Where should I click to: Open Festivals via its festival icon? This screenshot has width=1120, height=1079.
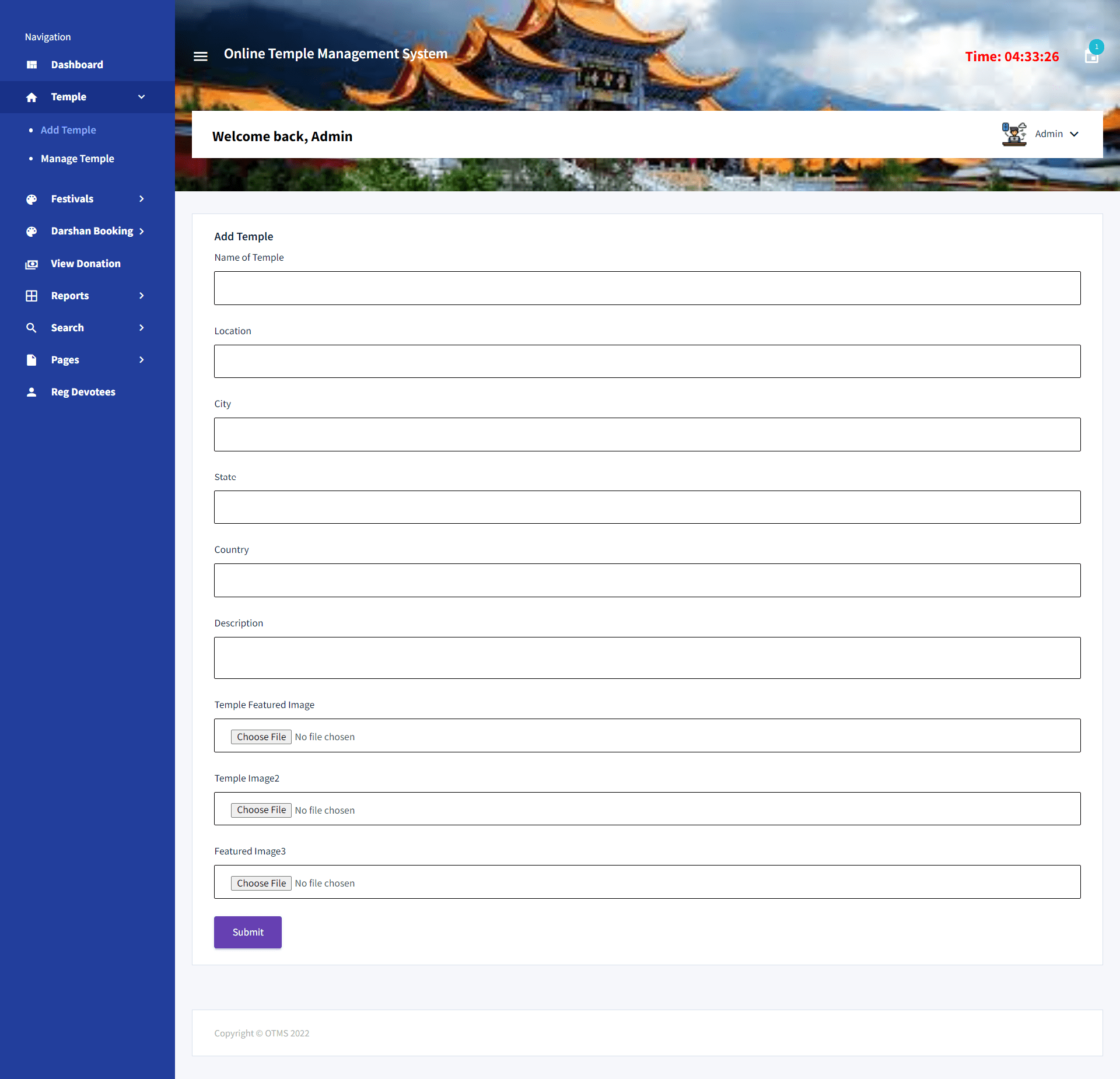coord(32,198)
